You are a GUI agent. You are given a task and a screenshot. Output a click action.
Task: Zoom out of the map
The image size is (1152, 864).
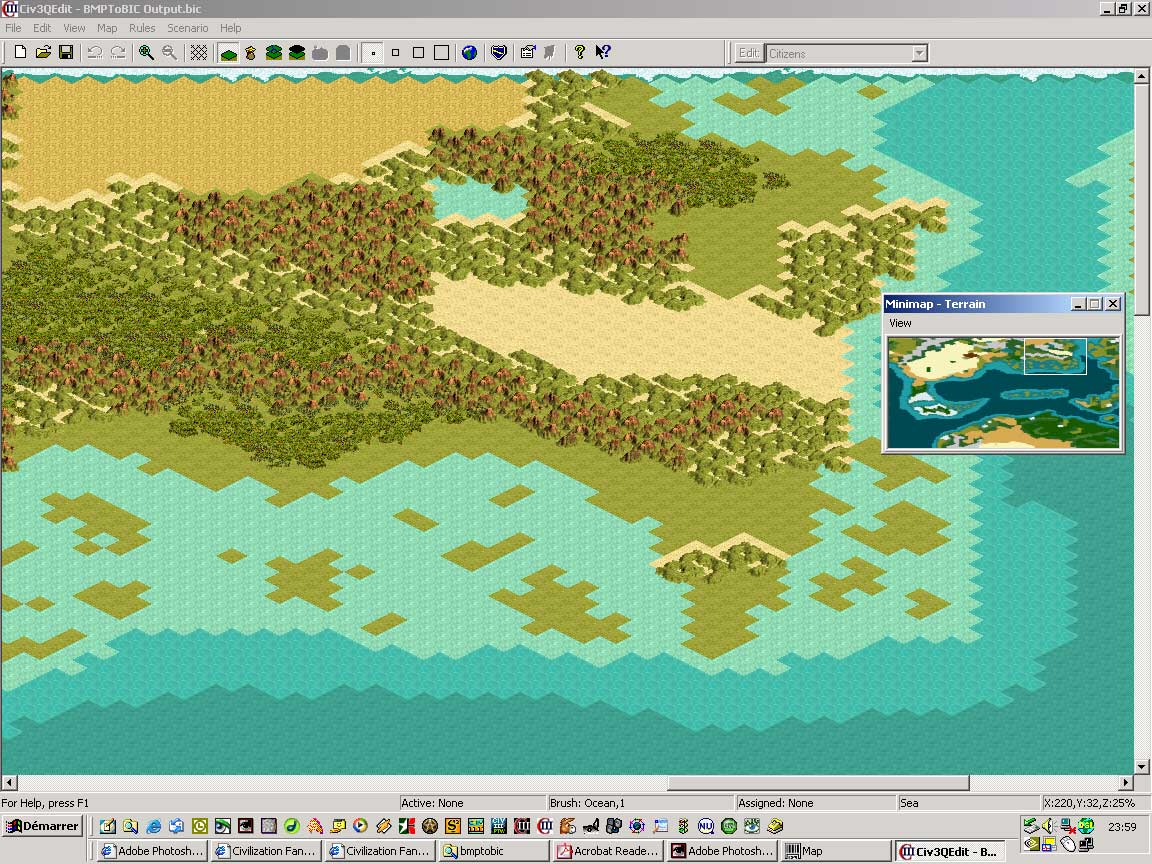(169, 52)
